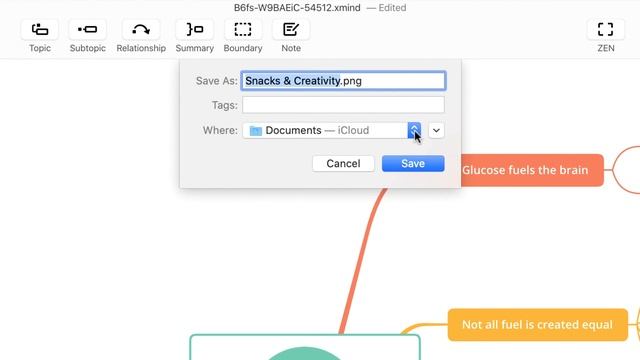Select 'Not all fuel is created equal' topic
640x360 pixels.
click(538, 325)
